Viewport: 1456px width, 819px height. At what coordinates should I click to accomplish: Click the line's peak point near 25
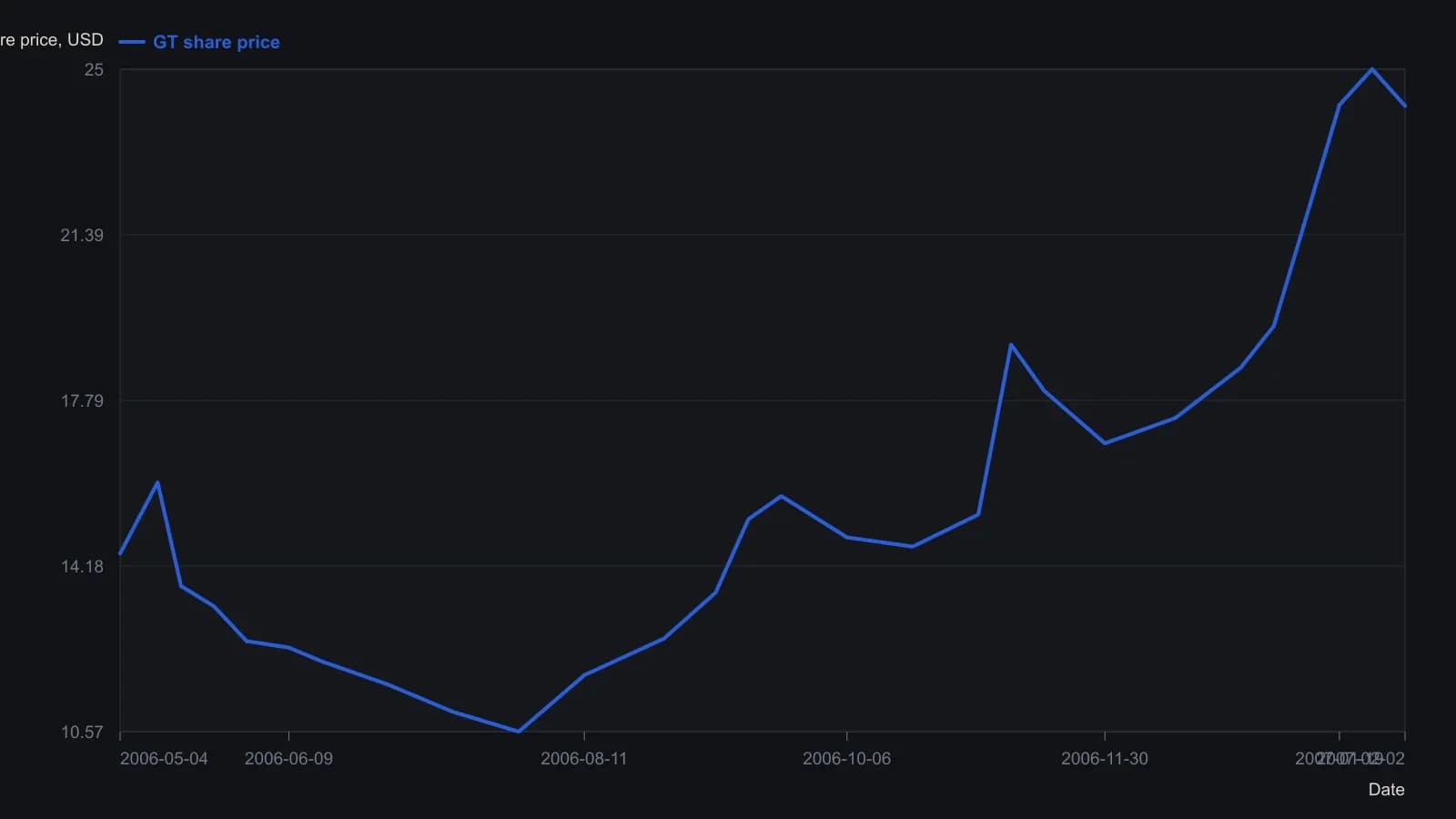tap(1372, 69)
